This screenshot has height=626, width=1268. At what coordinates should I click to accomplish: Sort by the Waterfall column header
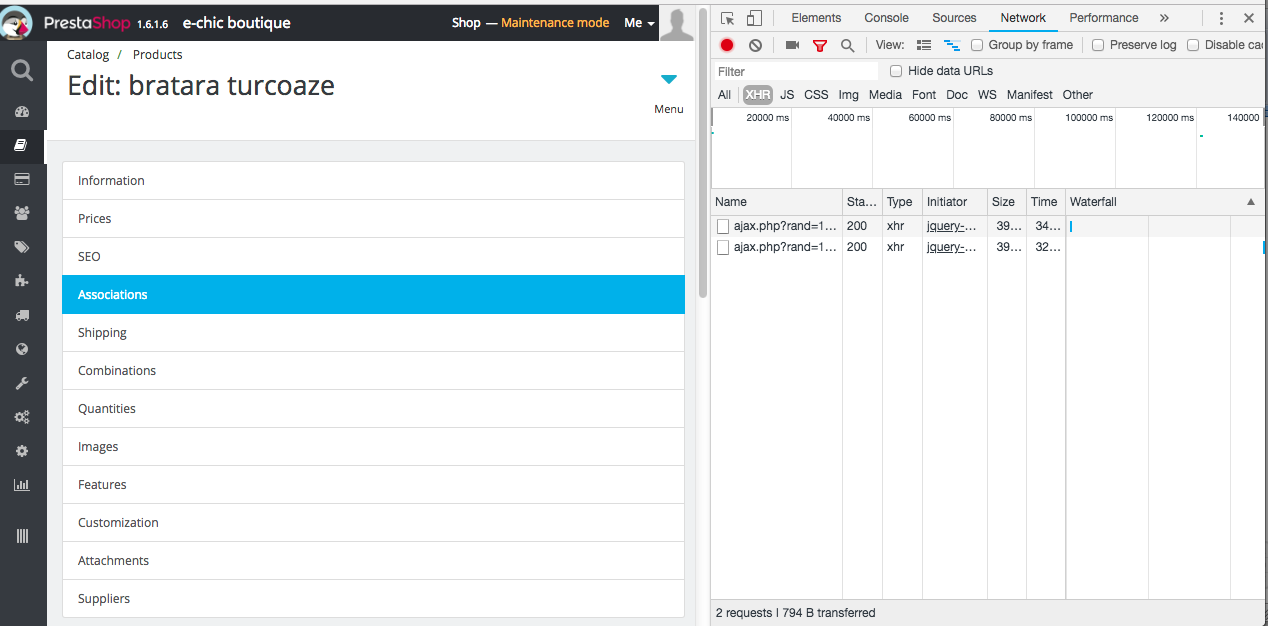coord(1163,202)
